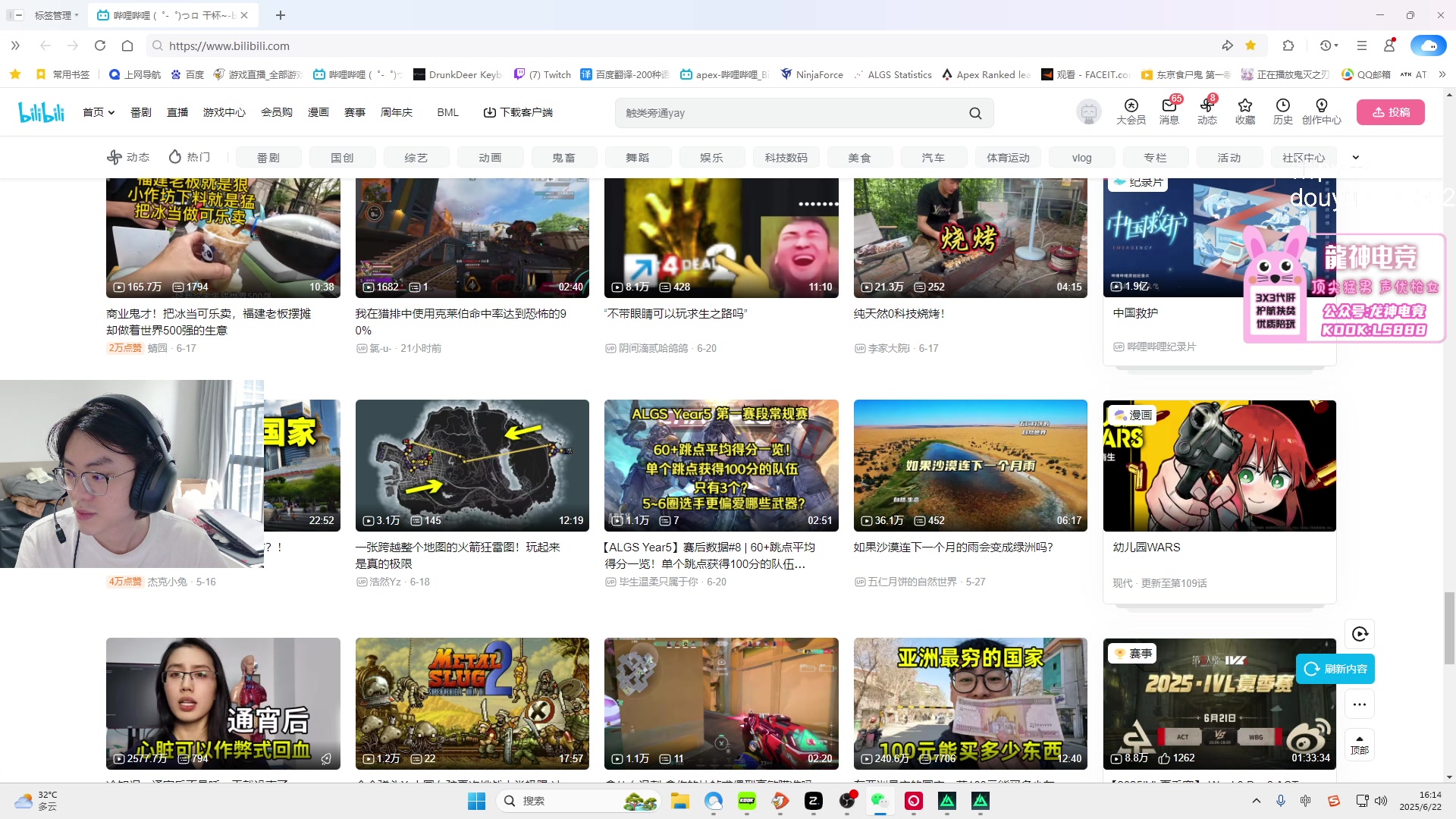Screen dimensions: 1456x819
Task: Click the side refresh-feed circular icon
Action: [1360, 634]
